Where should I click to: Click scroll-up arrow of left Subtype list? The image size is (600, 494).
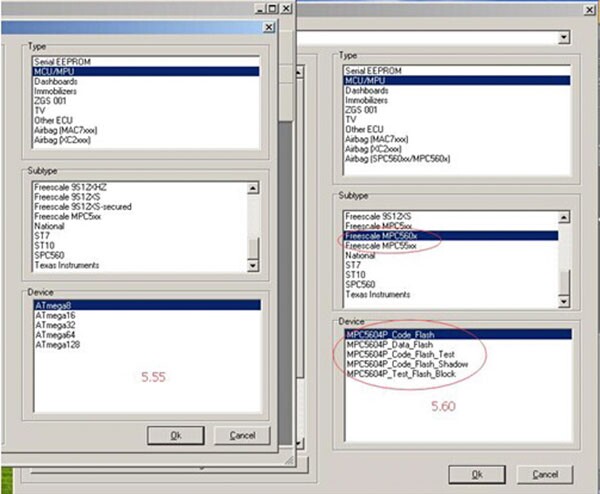coord(252,187)
